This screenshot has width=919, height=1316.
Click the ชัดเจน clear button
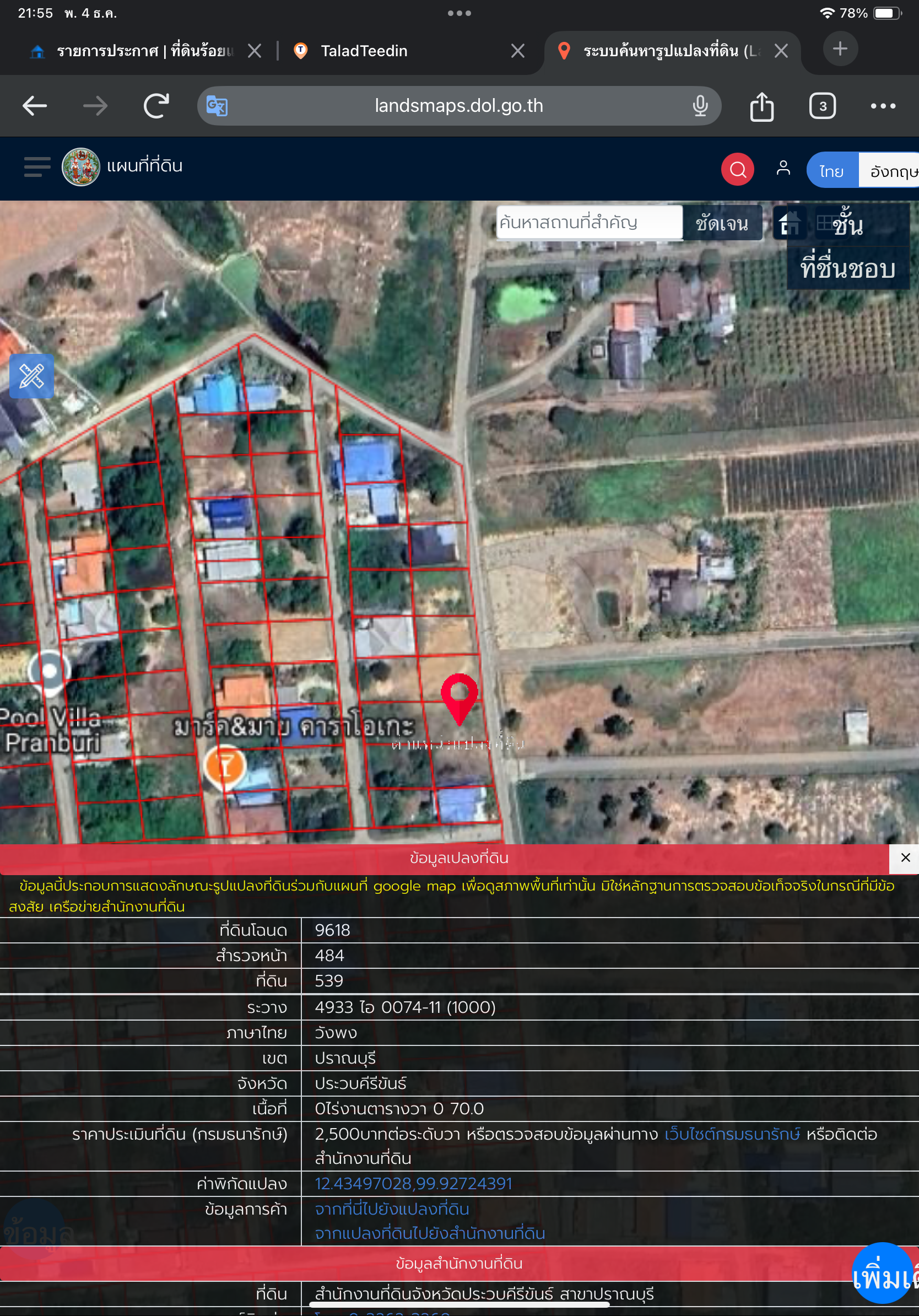[x=722, y=223]
